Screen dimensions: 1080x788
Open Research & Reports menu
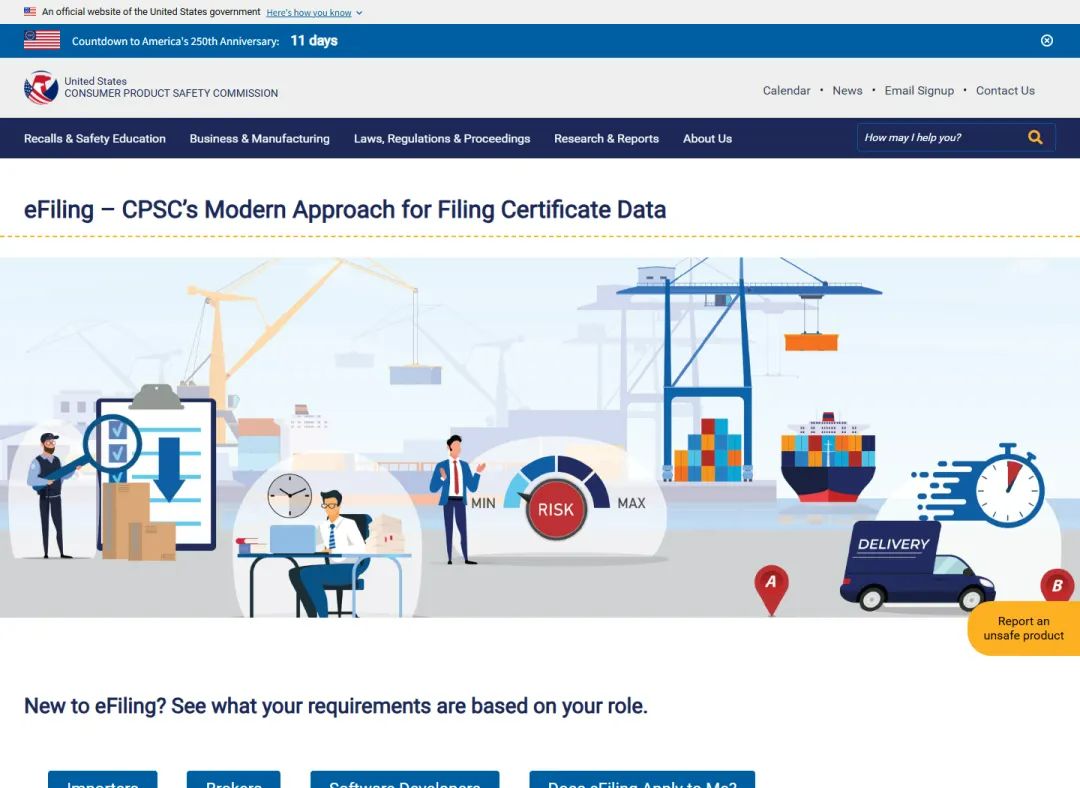pos(606,138)
